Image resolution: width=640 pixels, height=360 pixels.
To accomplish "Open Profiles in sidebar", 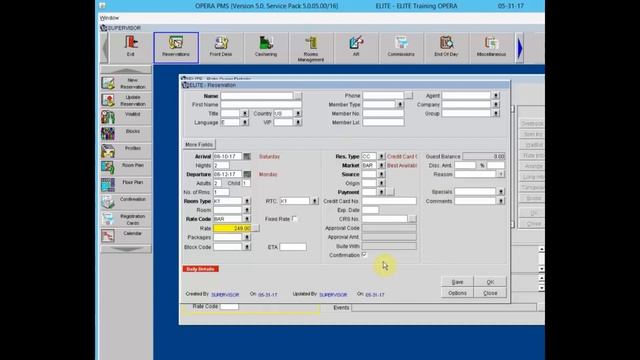I will click(x=126, y=151).
